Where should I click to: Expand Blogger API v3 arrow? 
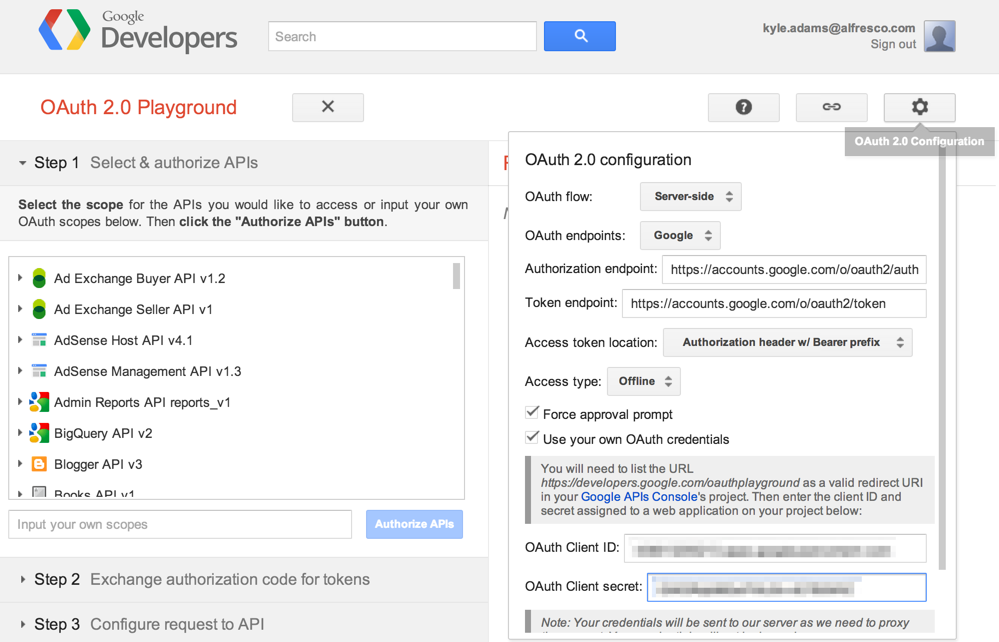[20, 464]
